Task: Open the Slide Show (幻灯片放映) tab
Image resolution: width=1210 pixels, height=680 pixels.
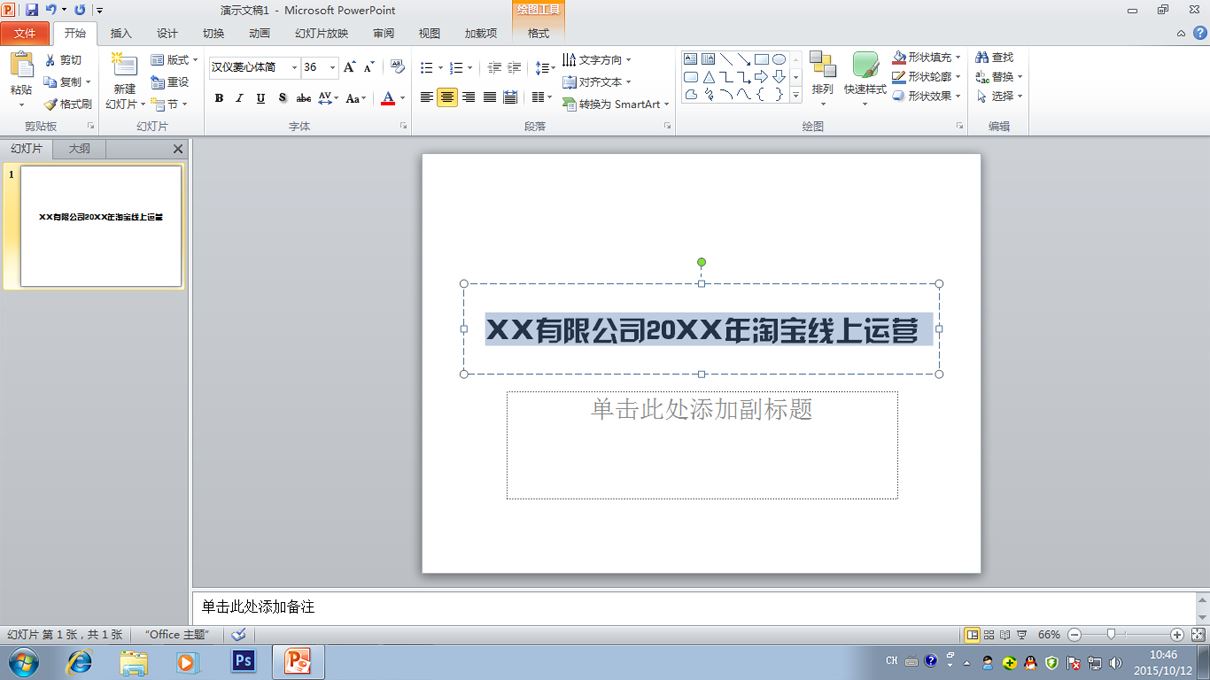Action: [x=322, y=33]
